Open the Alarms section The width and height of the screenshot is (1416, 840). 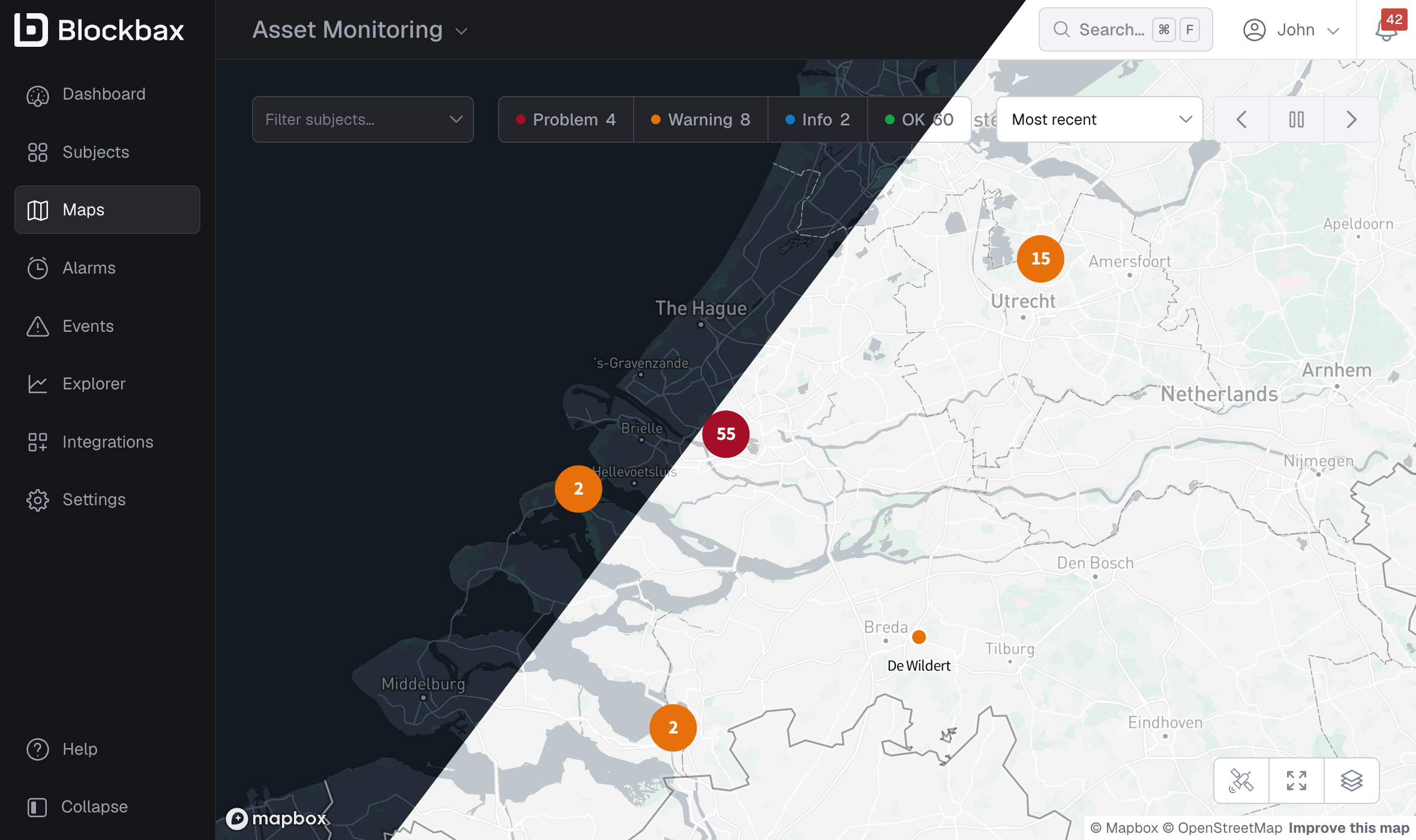(x=107, y=268)
